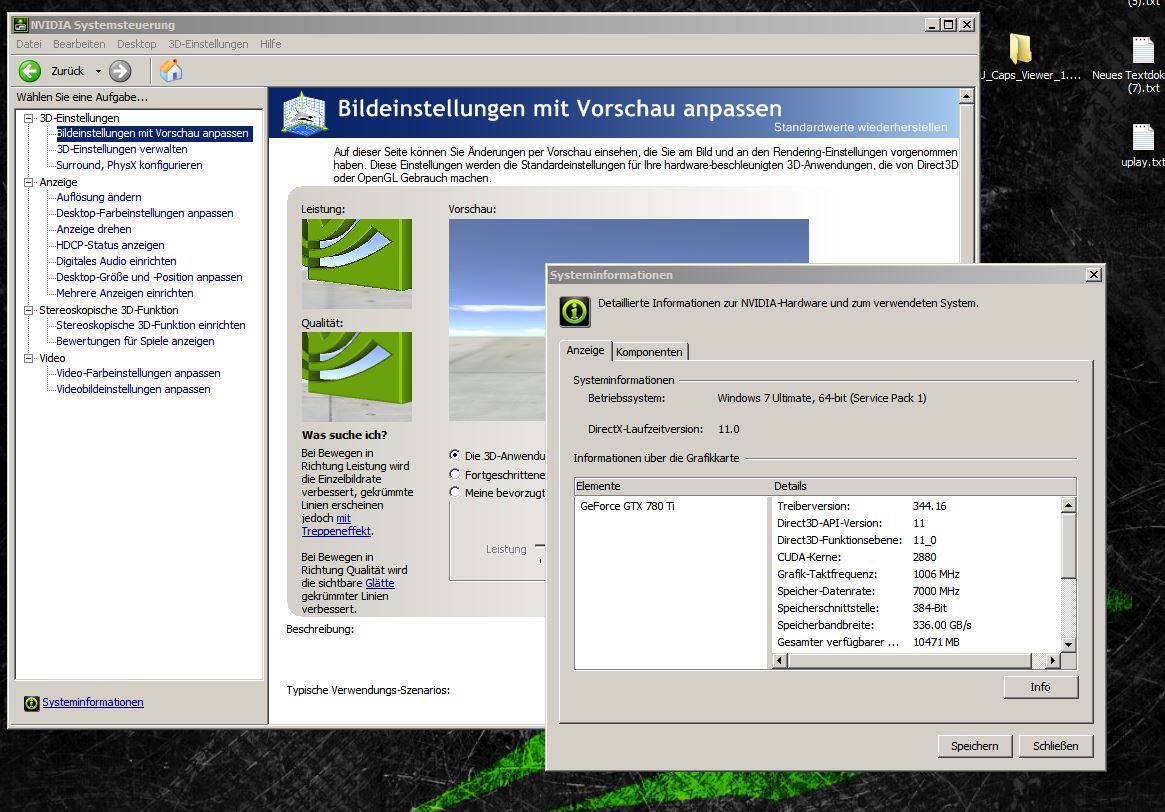This screenshot has width=1165, height=812.
Task: Open 'Desktop-Farbeinstellungen anpassen' tree item
Action: pyautogui.click(x=145, y=213)
